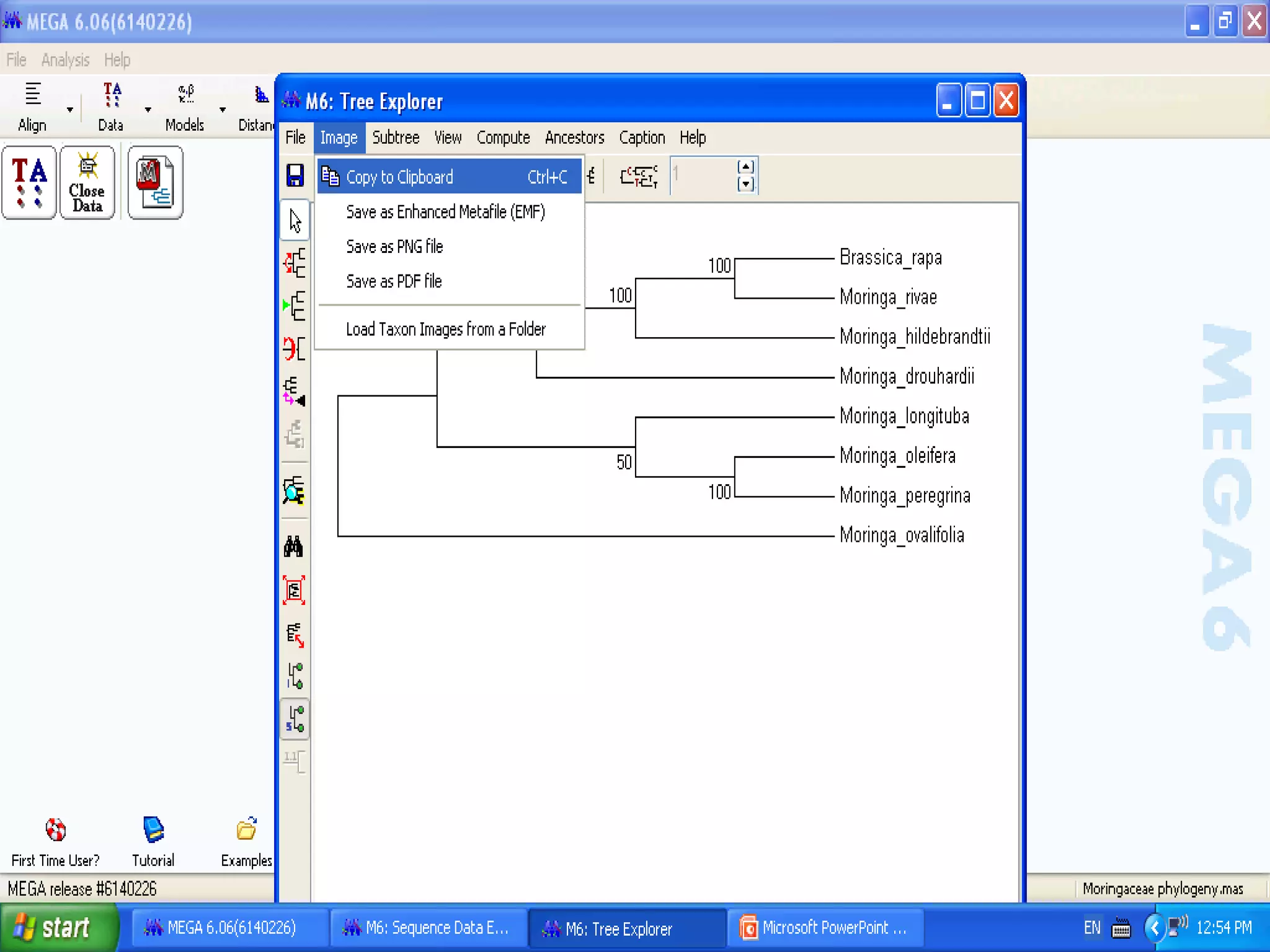1270x952 pixels.
Task: Open the Tree Explorer Help menu
Action: tap(693, 138)
